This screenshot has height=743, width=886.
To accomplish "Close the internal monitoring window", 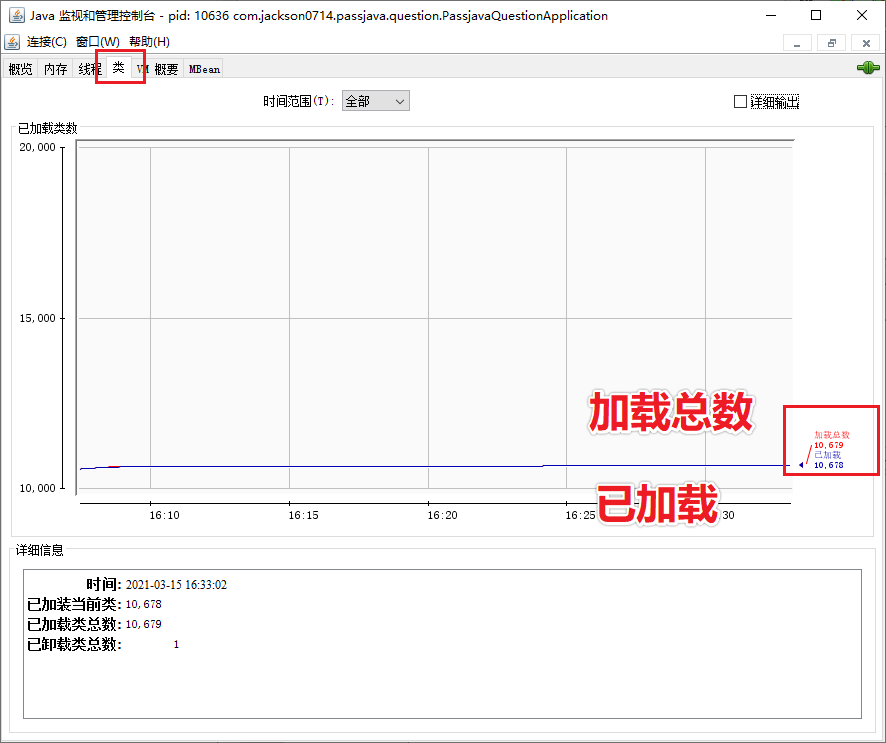I will 864,44.
